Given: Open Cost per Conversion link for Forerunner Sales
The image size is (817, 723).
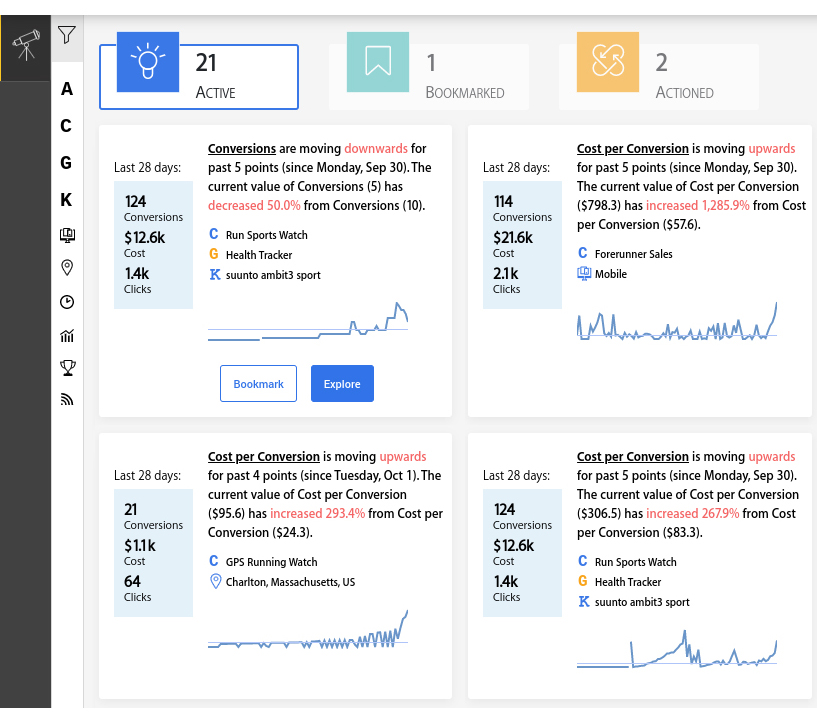Looking at the screenshot, I should (633, 148).
